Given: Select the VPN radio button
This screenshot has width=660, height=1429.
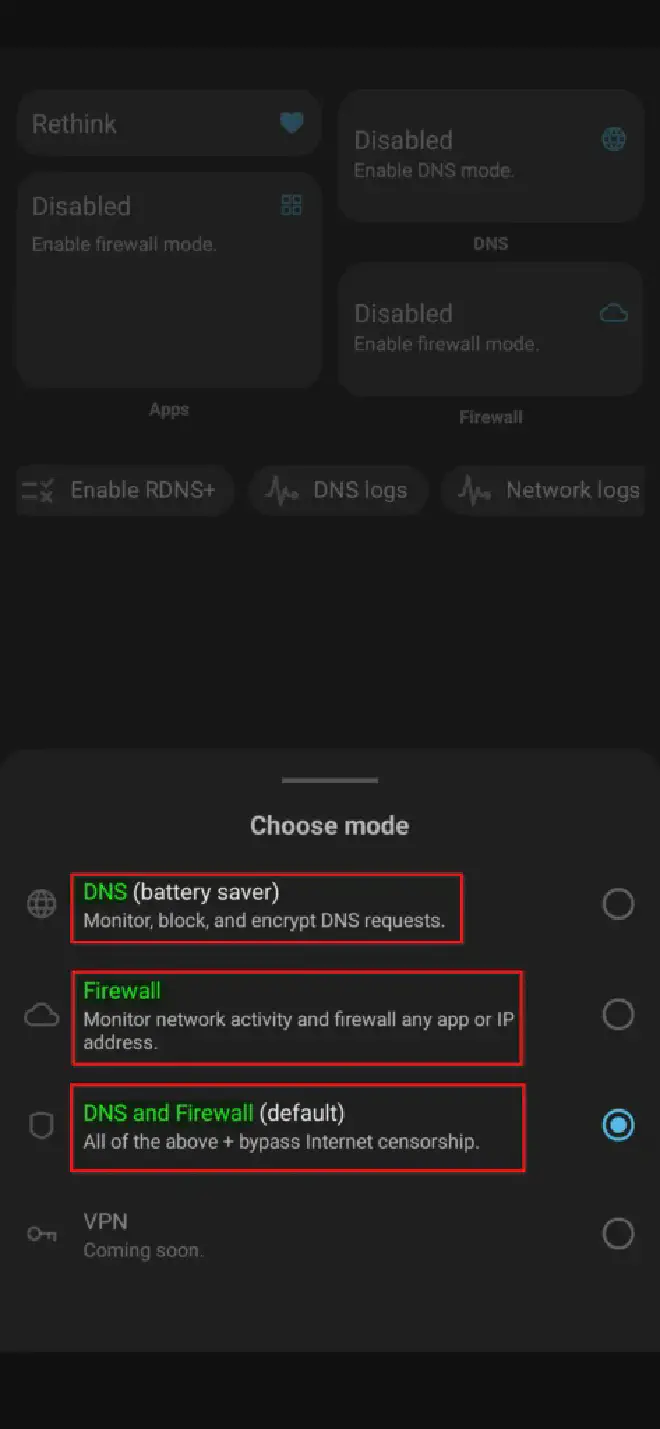Looking at the screenshot, I should (x=618, y=1234).
